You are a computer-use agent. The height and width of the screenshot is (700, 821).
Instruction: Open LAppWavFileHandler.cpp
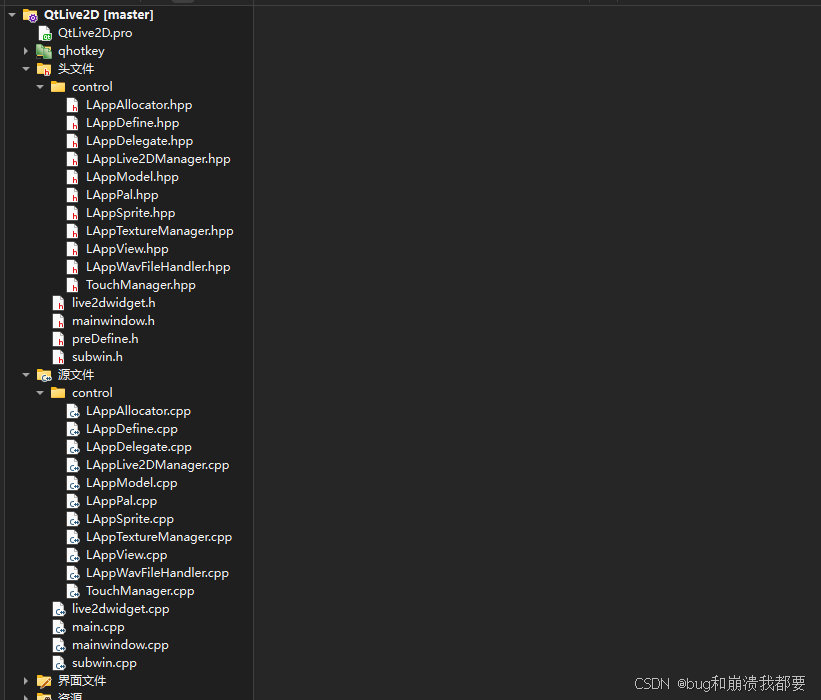point(157,573)
